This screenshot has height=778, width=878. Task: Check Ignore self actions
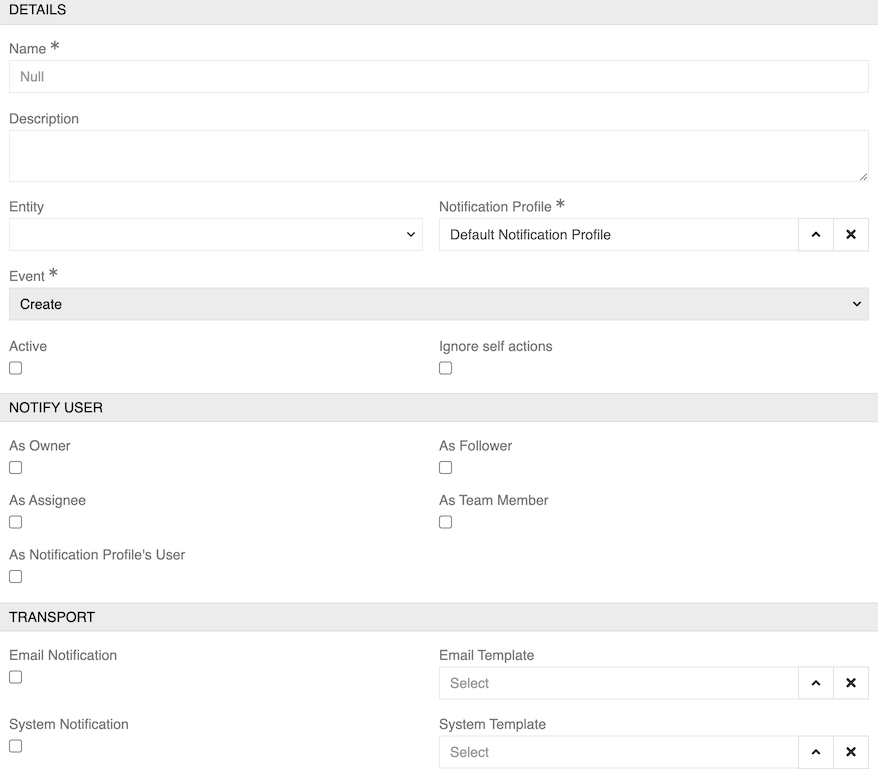coord(446,368)
